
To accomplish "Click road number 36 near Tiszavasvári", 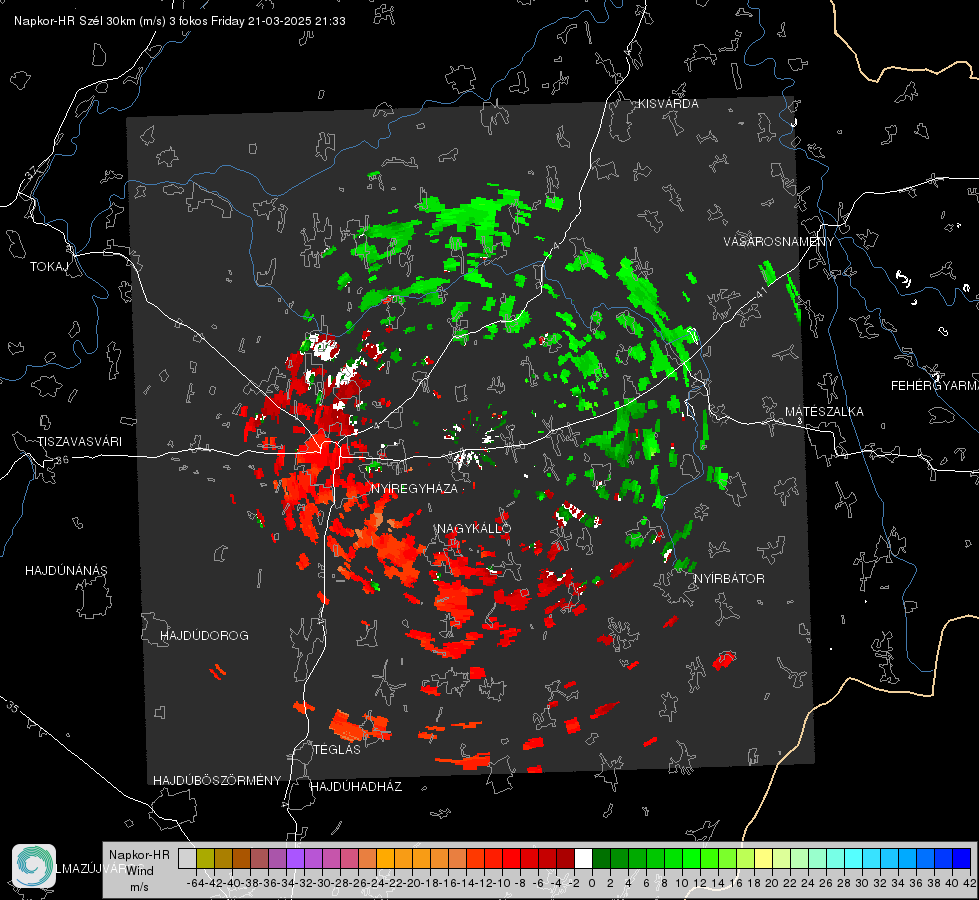I will 62,460.
